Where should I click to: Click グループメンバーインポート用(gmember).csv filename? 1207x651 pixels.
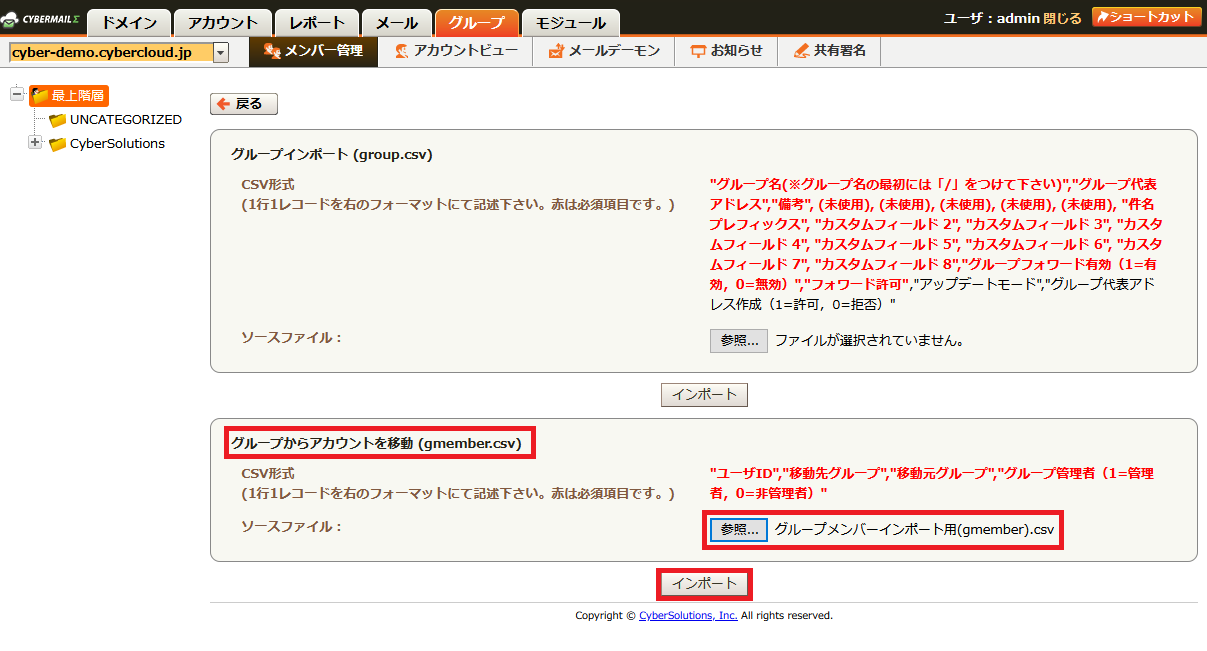click(x=914, y=530)
